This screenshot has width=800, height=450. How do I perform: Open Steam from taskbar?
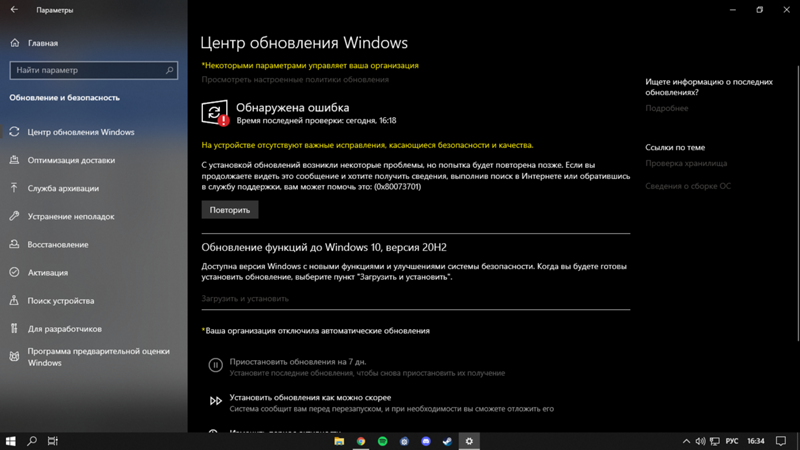(447, 441)
